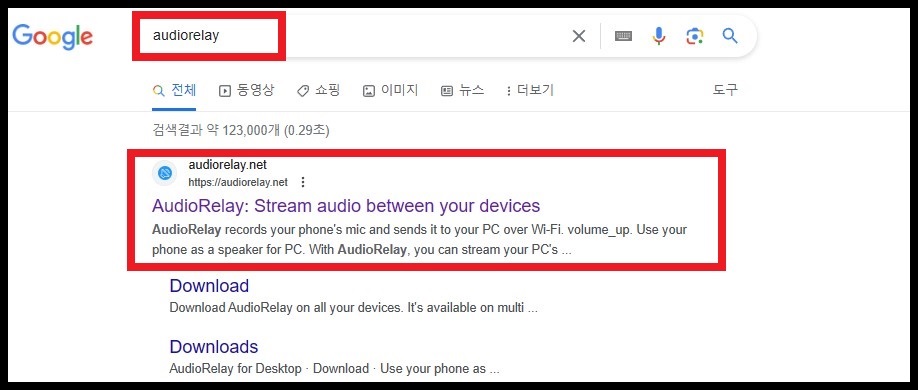Open Google Lens image search icon
This screenshot has height=390, width=918.
(694, 36)
